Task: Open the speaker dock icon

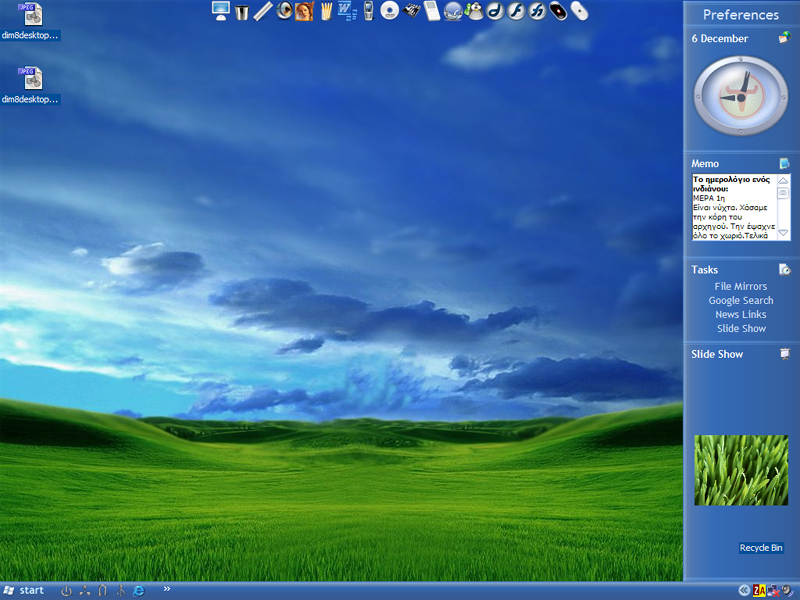Action: point(284,11)
